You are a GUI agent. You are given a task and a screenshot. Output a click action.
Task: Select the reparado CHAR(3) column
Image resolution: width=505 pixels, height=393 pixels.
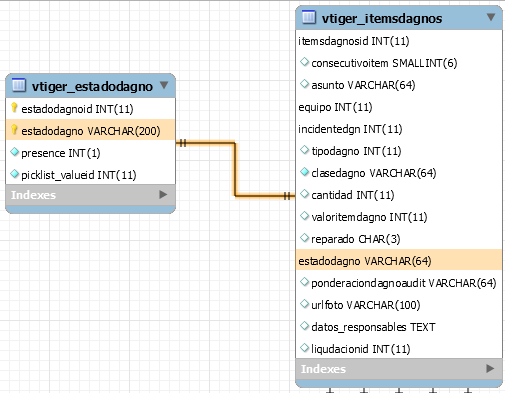pos(399,238)
